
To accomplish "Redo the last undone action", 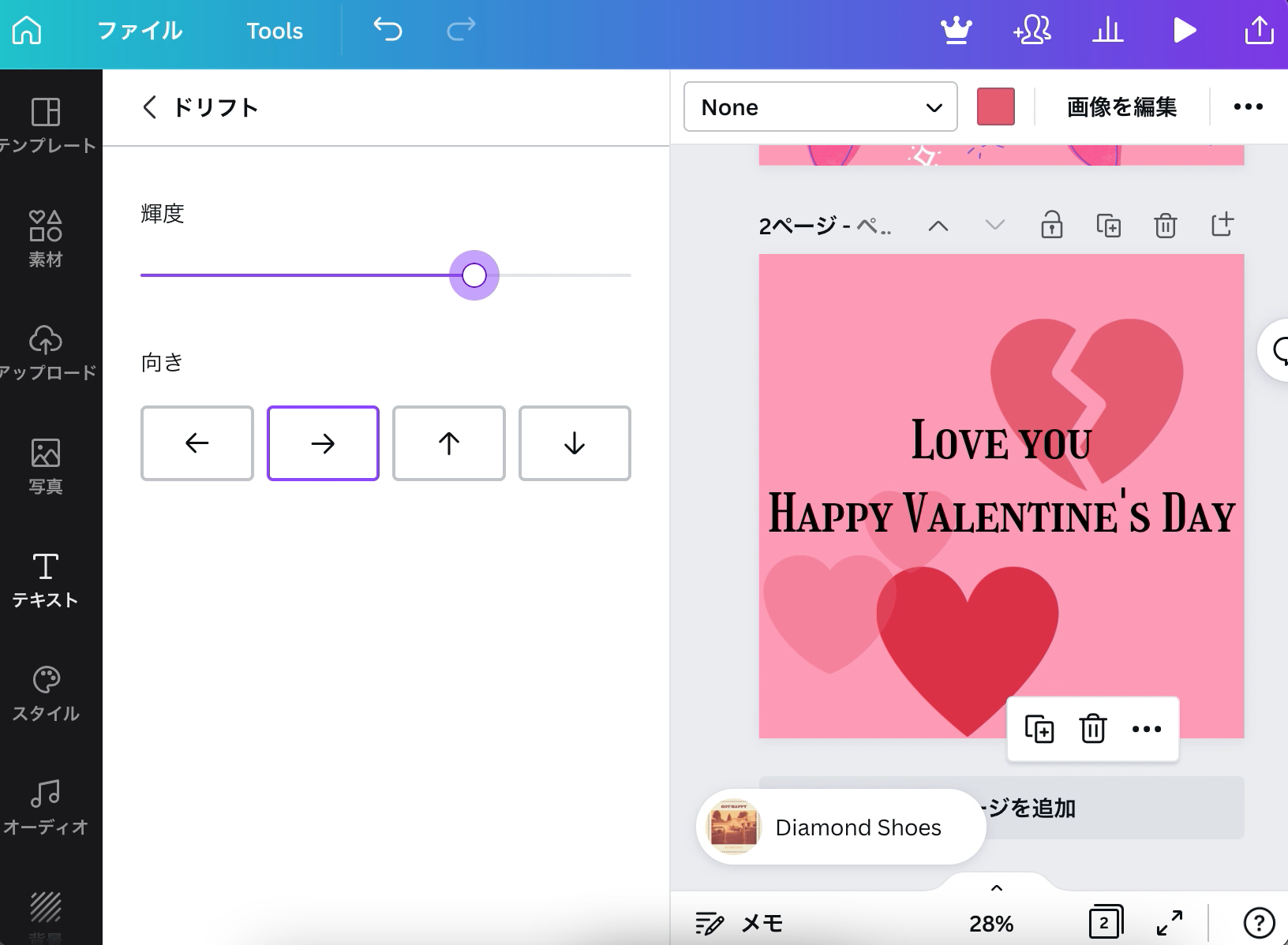I will coord(461,30).
